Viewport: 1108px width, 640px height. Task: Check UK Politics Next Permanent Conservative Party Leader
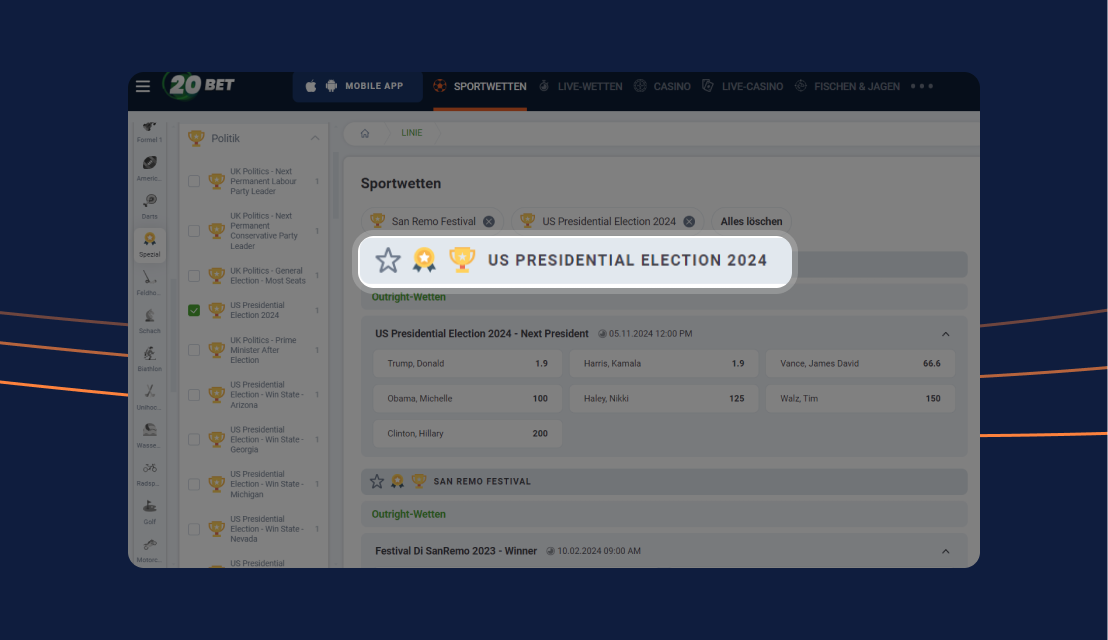pyautogui.click(x=194, y=231)
